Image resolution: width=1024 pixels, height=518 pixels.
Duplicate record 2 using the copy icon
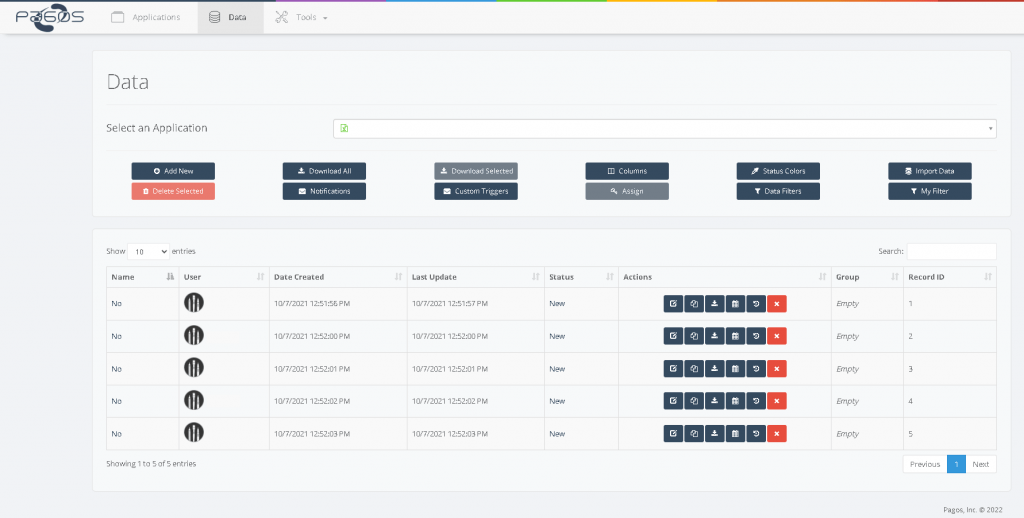(694, 336)
